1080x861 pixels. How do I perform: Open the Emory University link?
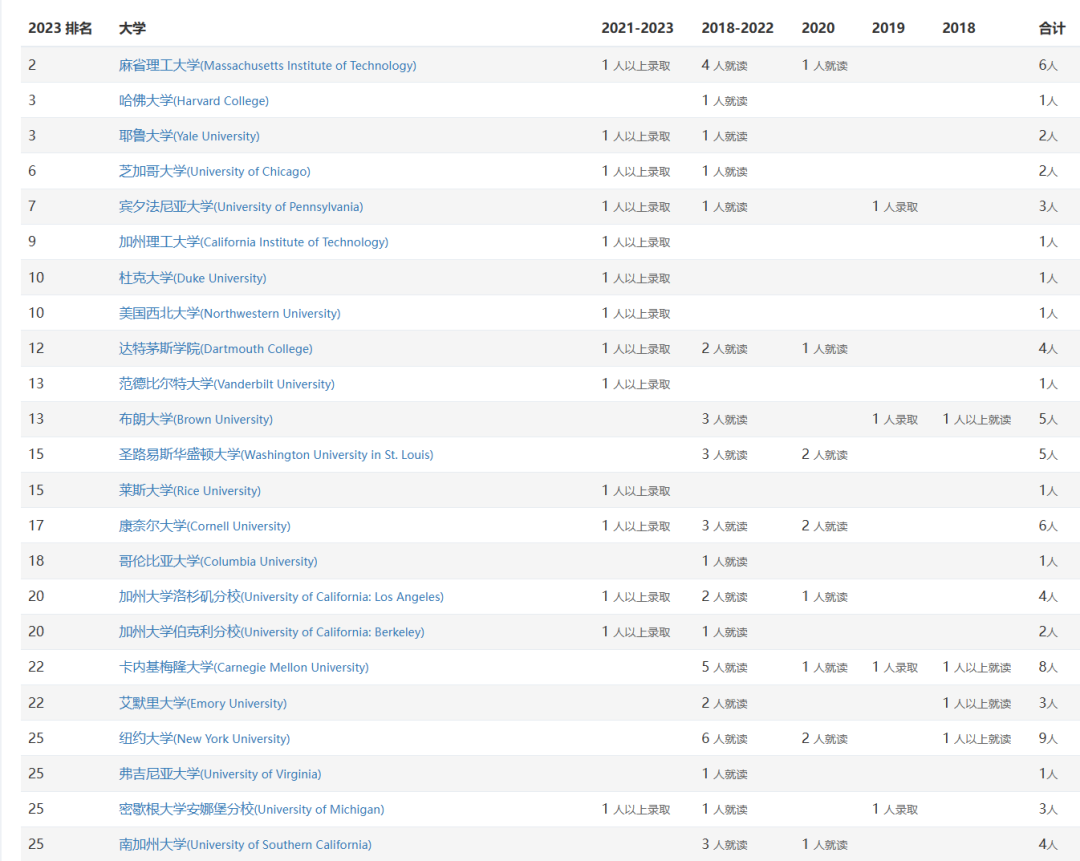[202, 703]
